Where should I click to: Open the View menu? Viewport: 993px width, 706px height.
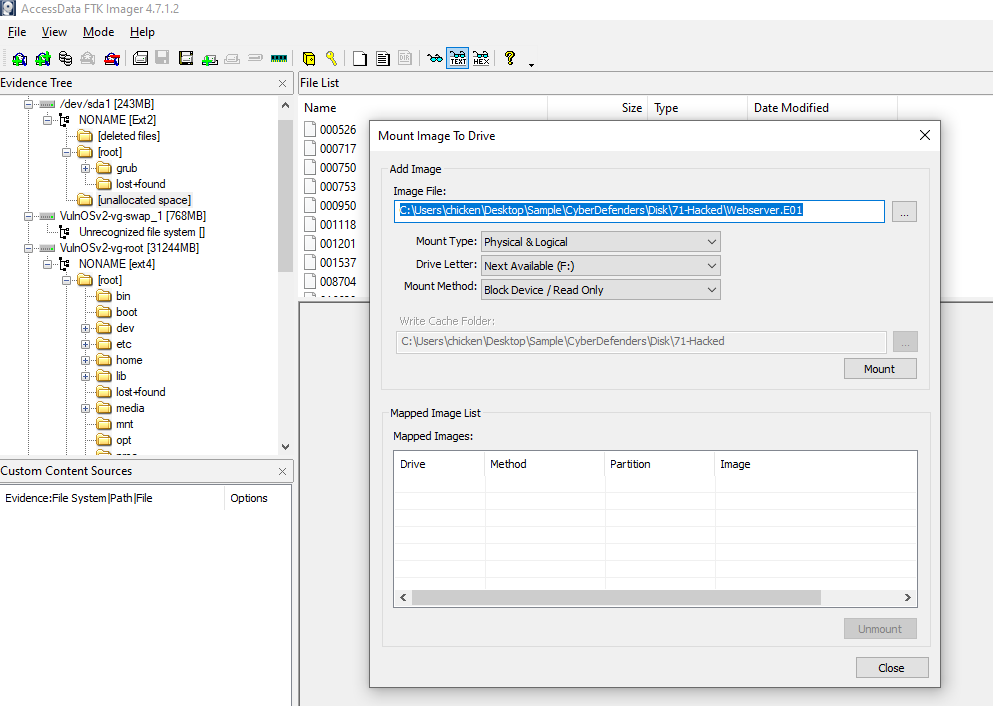tap(54, 32)
